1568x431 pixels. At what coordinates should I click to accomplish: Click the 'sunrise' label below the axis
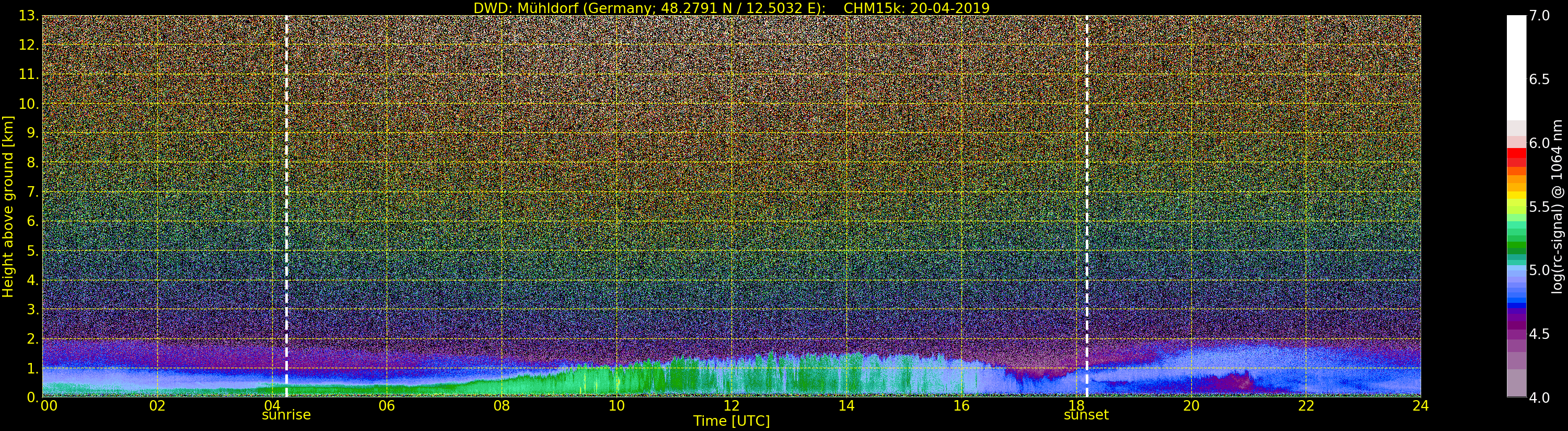pyautogui.click(x=286, y=415)
